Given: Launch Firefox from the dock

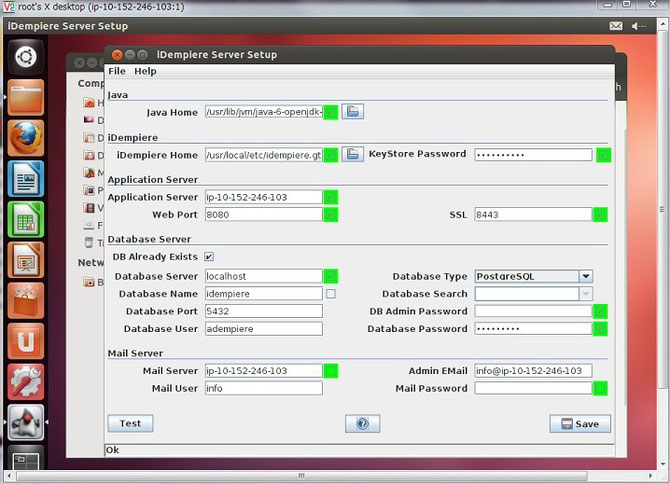Looking at the screenshot, I should (x=26, y=138).
